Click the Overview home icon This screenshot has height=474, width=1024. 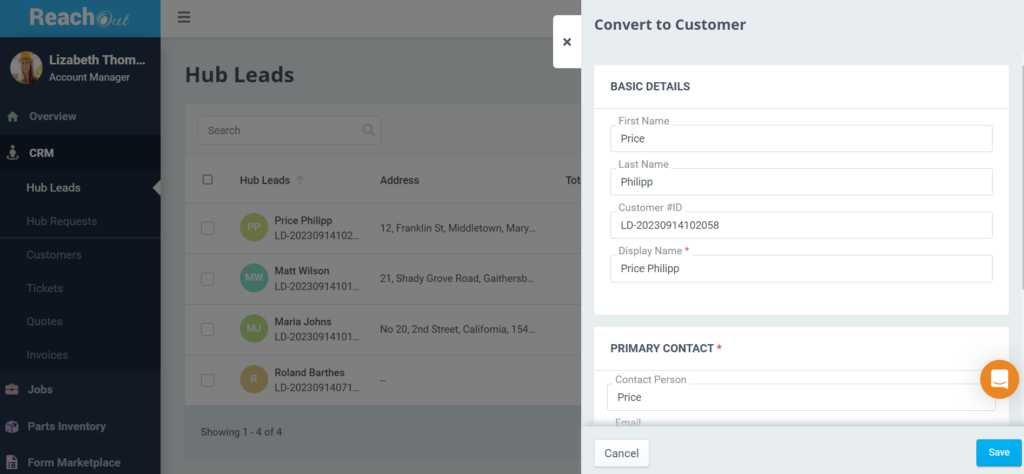point(13,117)
